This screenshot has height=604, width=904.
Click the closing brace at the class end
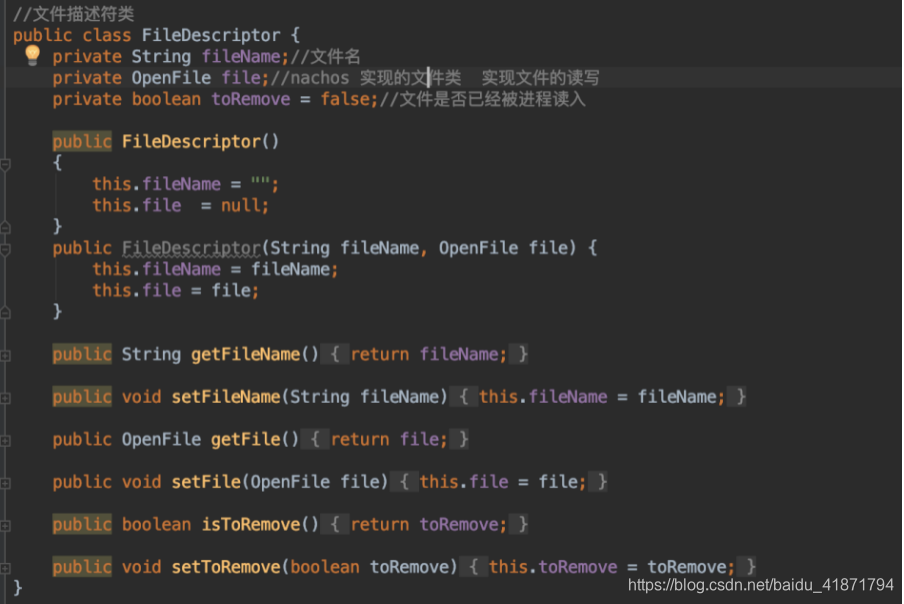coord(18,587)
